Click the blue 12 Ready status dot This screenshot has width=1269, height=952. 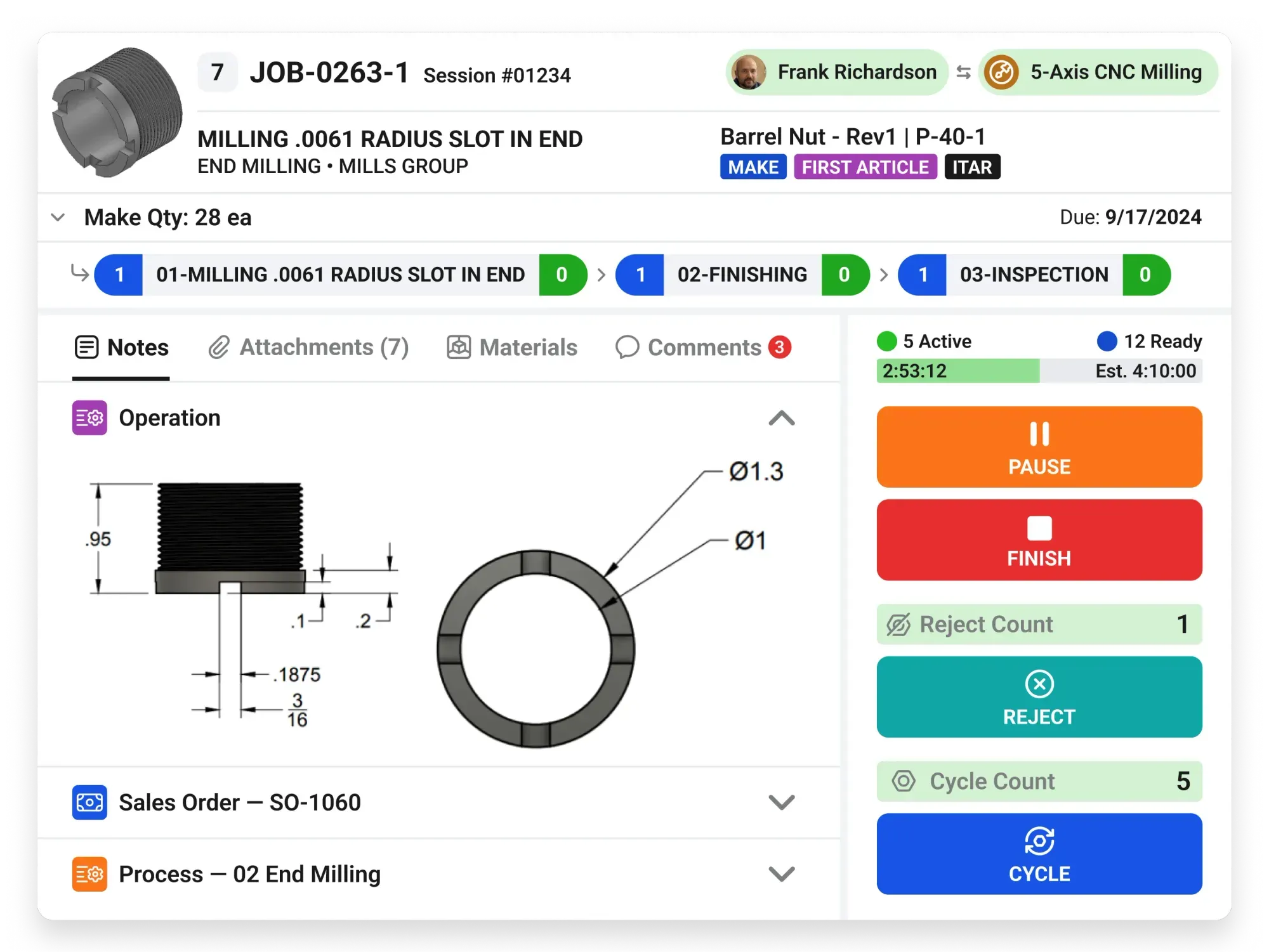coord(1107,341)
